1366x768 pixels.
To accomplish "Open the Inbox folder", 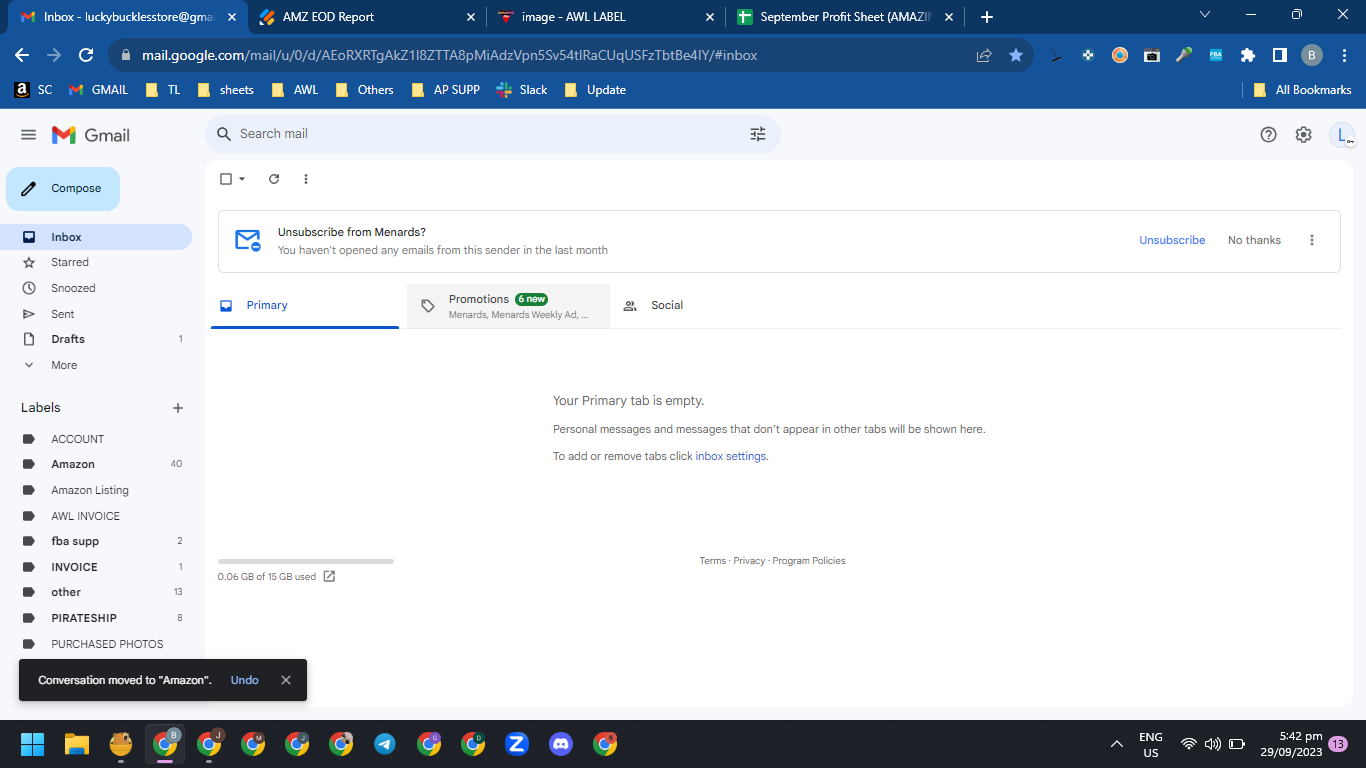I will pos(96,237).
